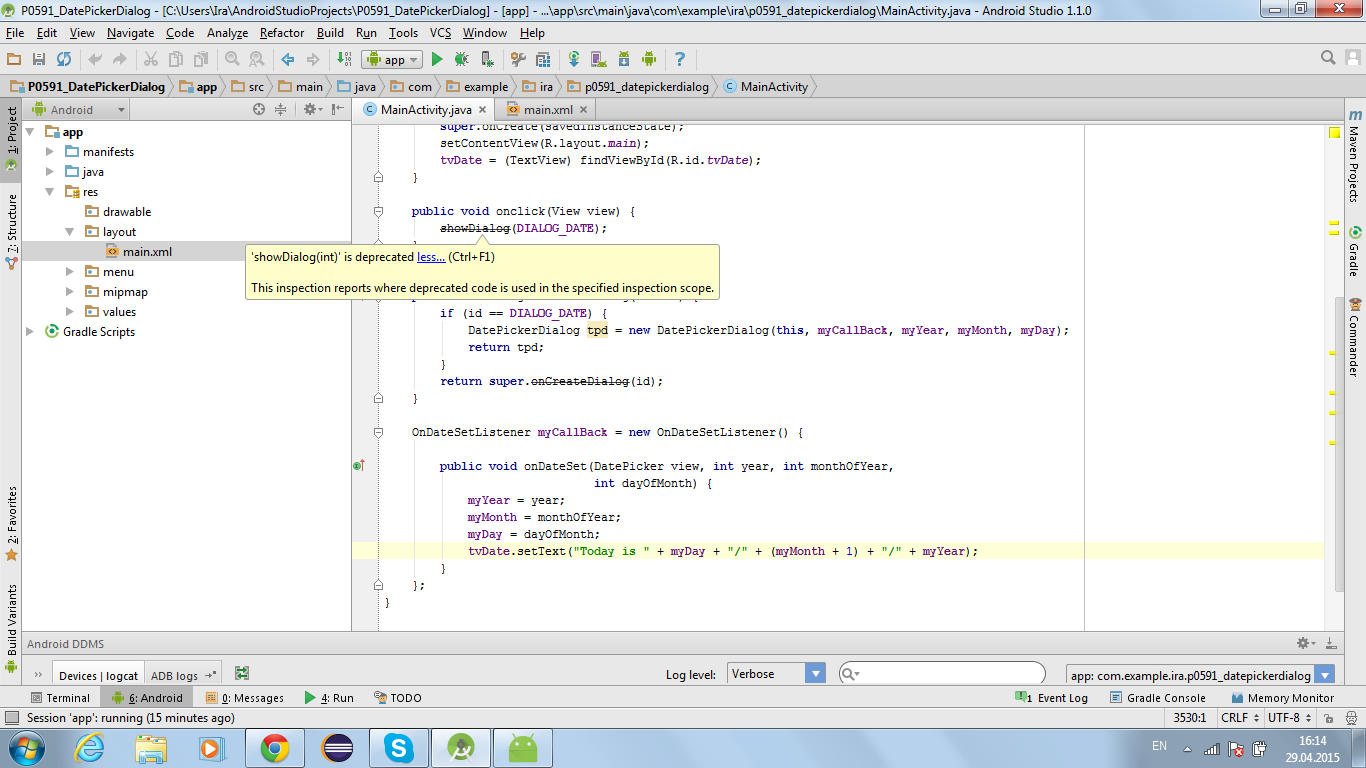Click the override gutter icon beside onDateSet
The width and height of the screenshot is (1366, 768).
pos(359,466)
